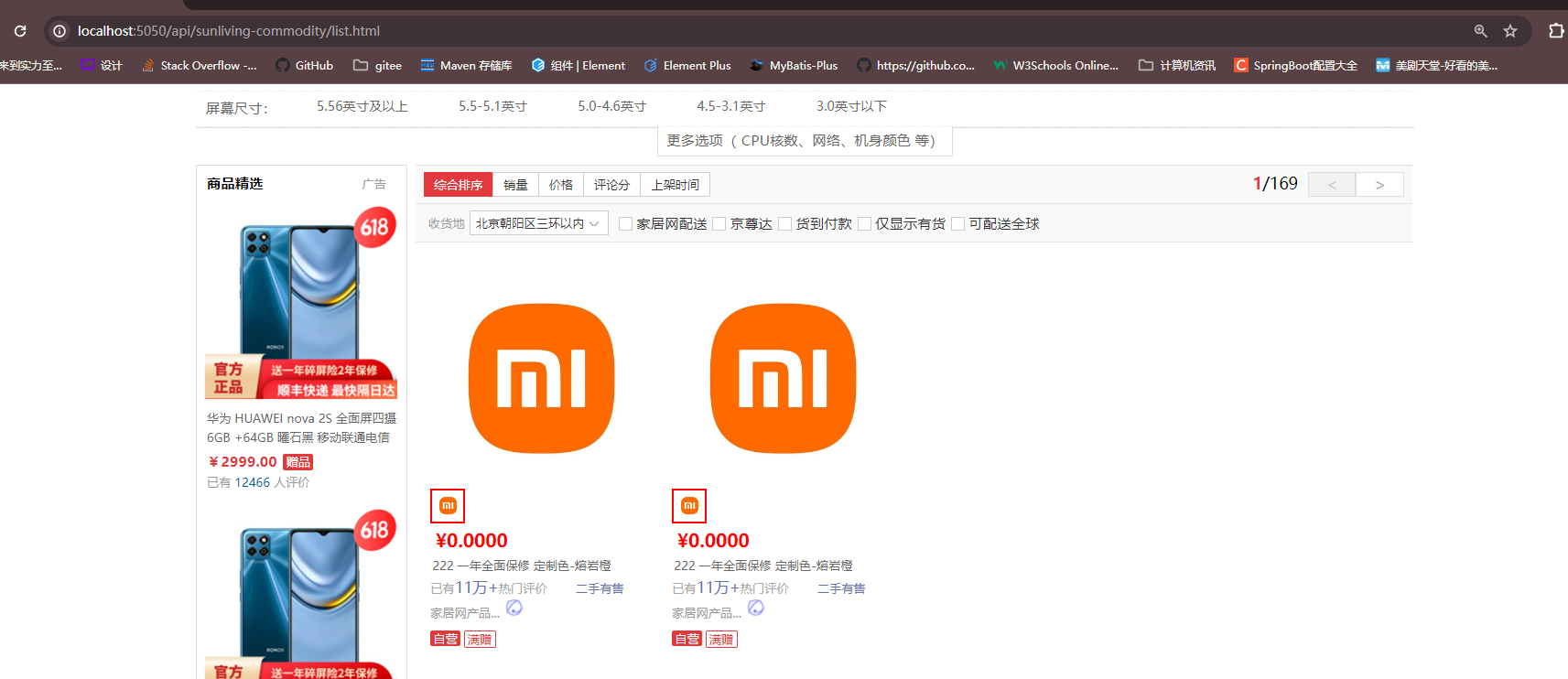The width and height of the screenshot is (1568, 679).
Task: Open the first Xiaomi product image
Action: (541, 378)
